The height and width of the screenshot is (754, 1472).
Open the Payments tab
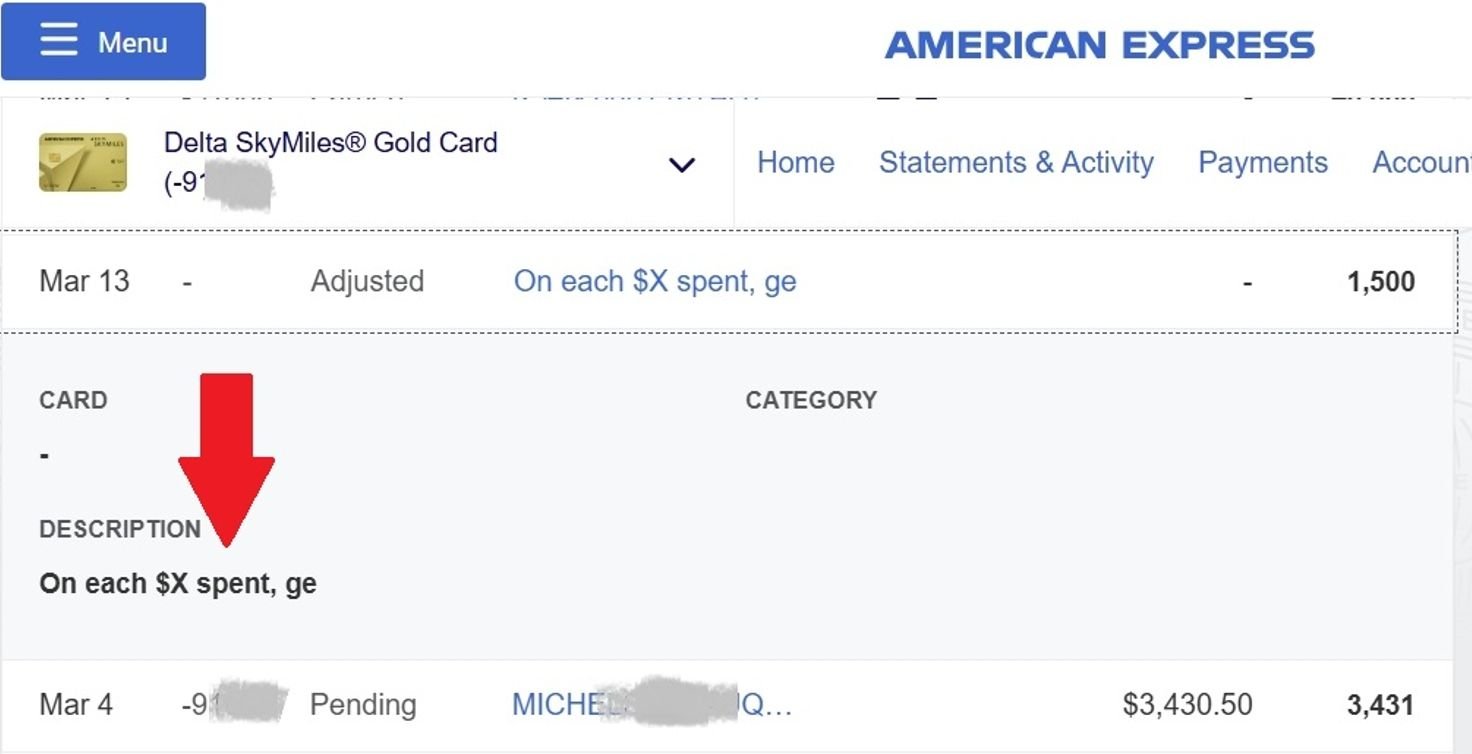pyautogui.click(x=1262, y=163)
